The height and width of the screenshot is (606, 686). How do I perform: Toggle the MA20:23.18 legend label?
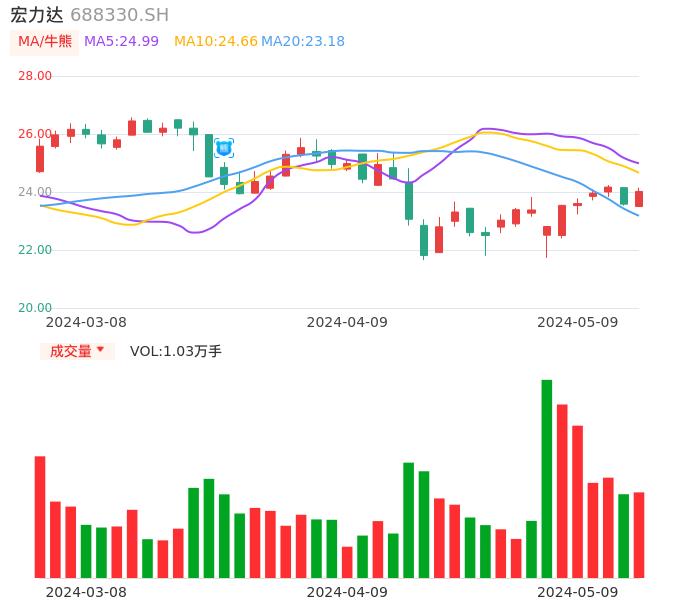pyautogui.click(x=303, y=41)
